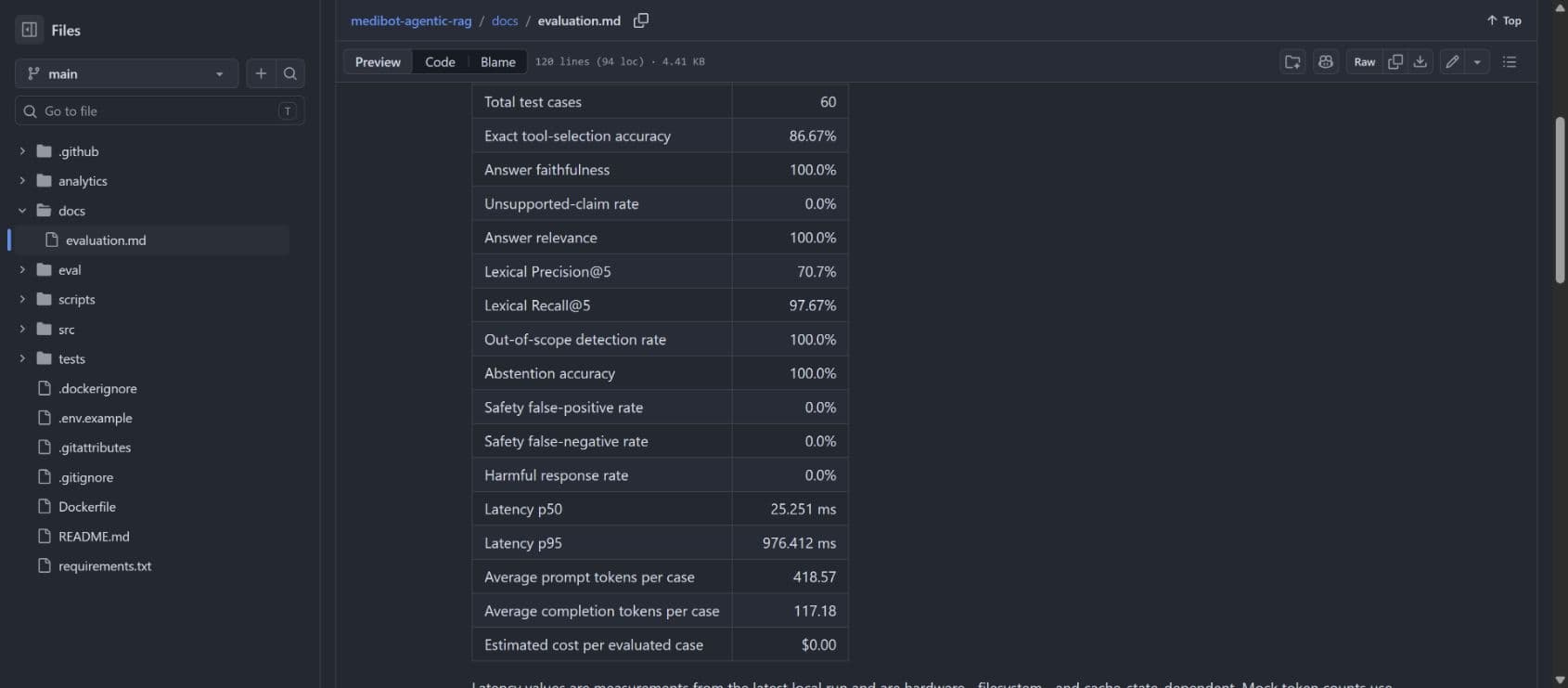Open docs breadcrumb link
The image size is (1568, 688).
505,20
